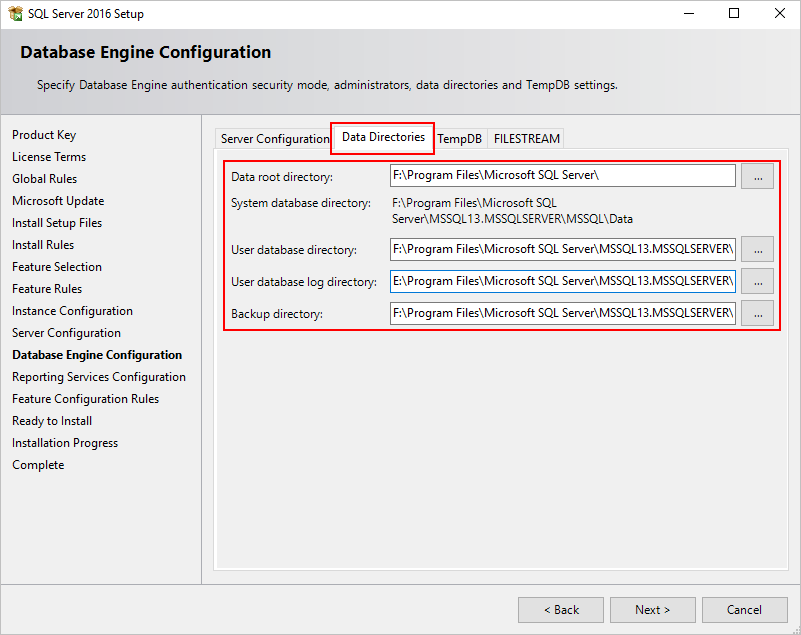Click the Data root directory label
Image resolution: width=801 pixels, height=635 pixels.
pyautogui.click(x=282, y=177)
